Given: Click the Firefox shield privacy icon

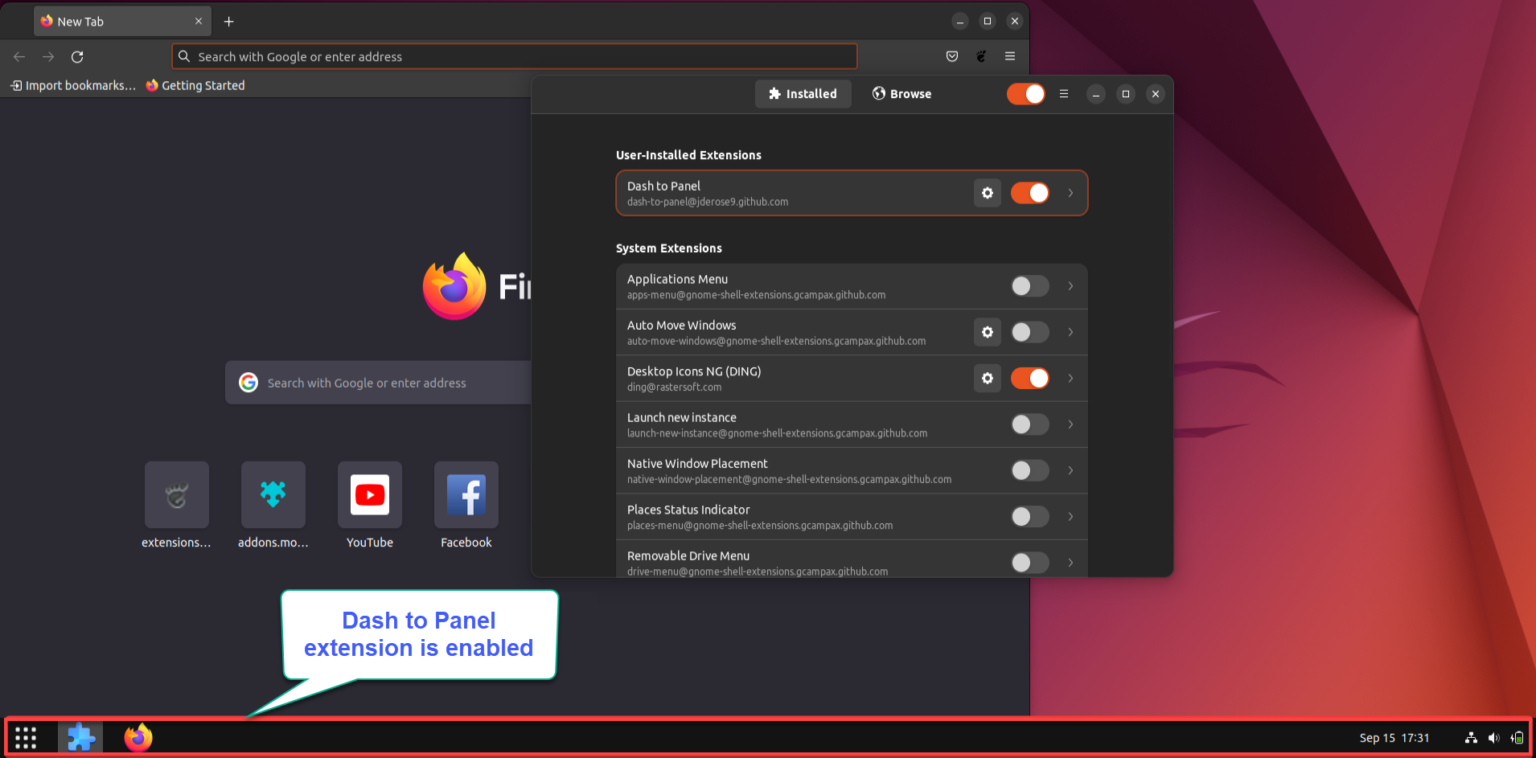Looking at the screenshot, I should [x=951, y=56].
